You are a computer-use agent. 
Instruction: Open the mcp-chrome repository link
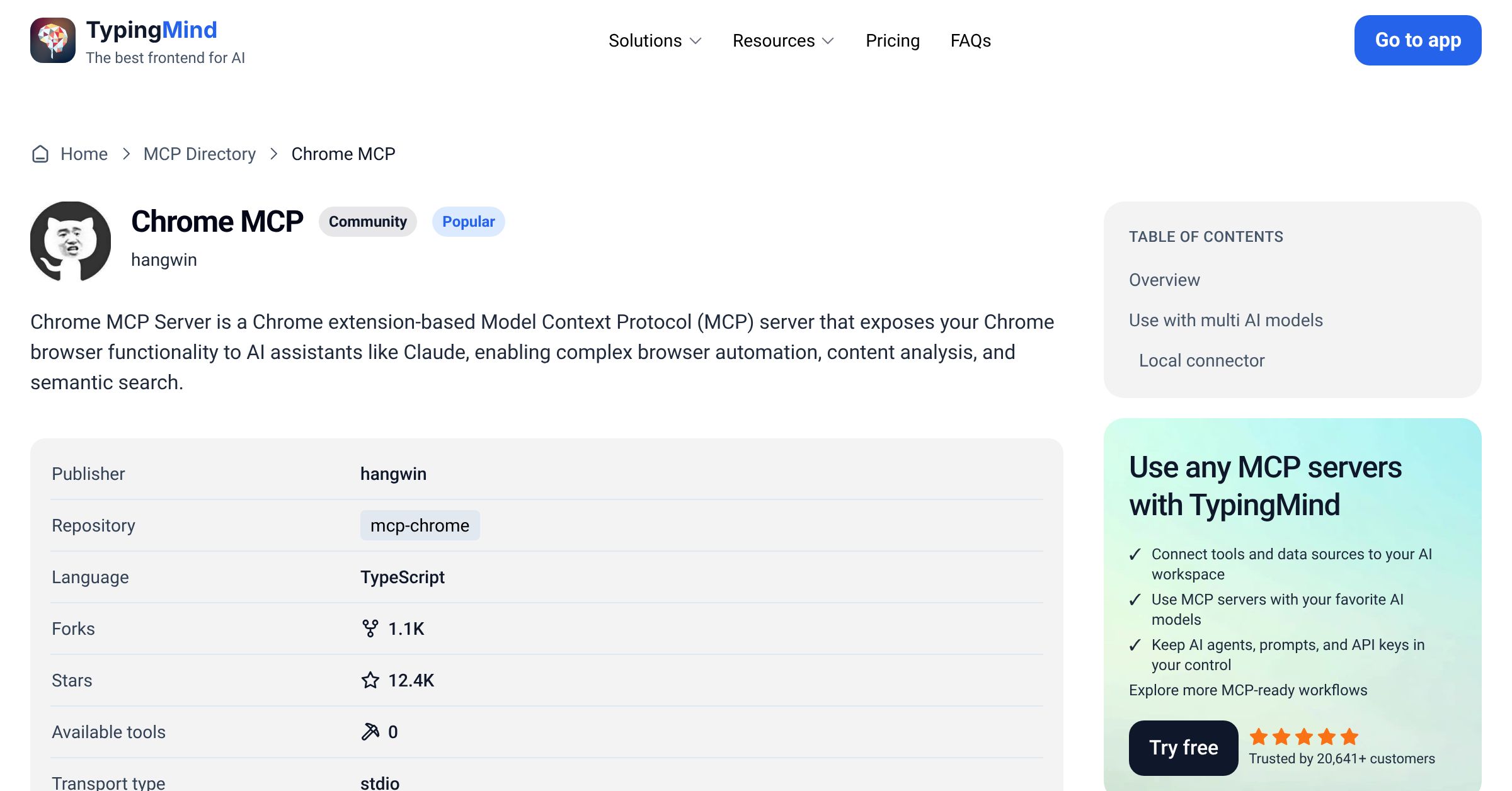pos(420,525)
